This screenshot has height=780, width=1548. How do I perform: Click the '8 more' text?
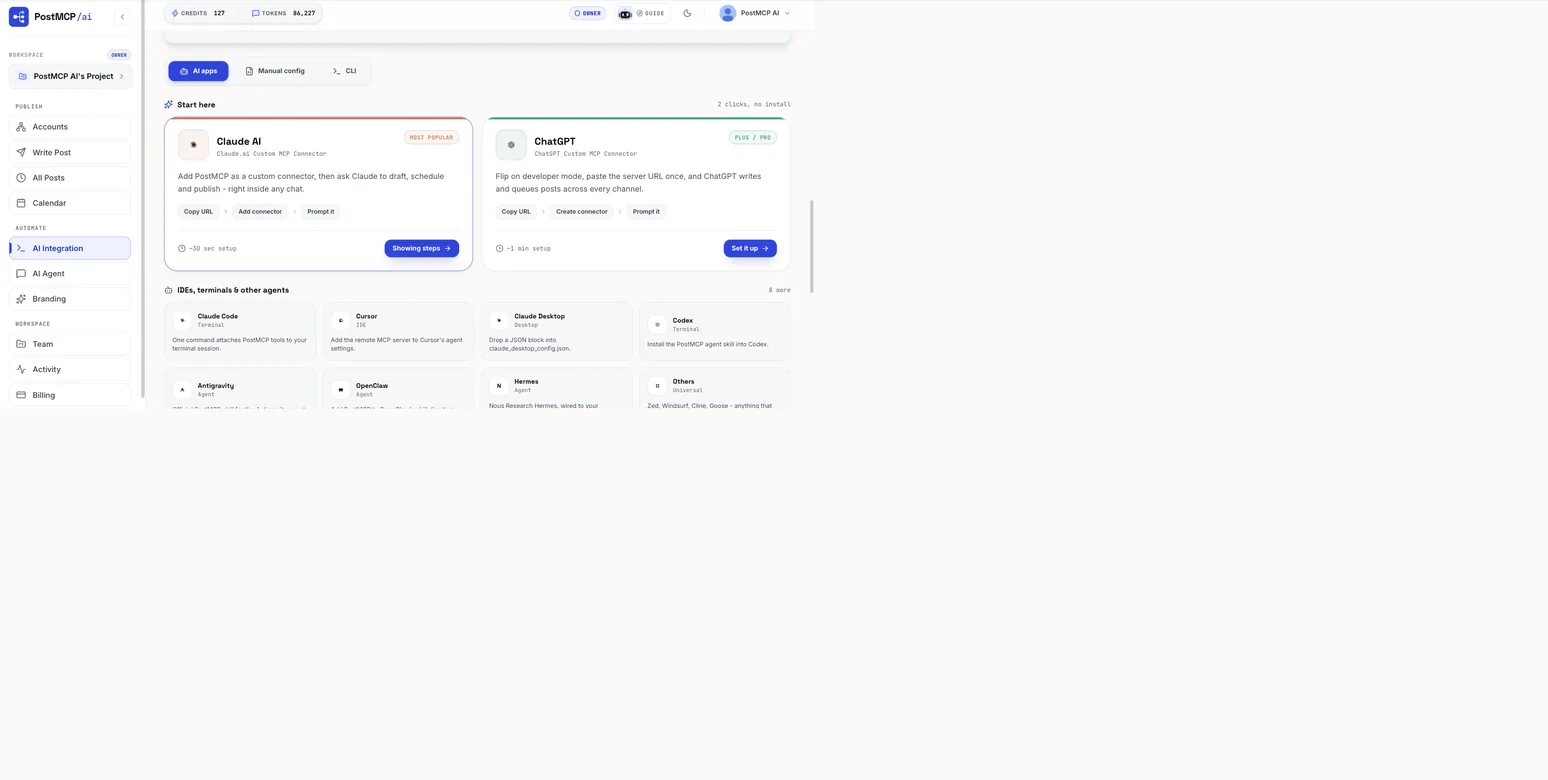tap(779, 290)
